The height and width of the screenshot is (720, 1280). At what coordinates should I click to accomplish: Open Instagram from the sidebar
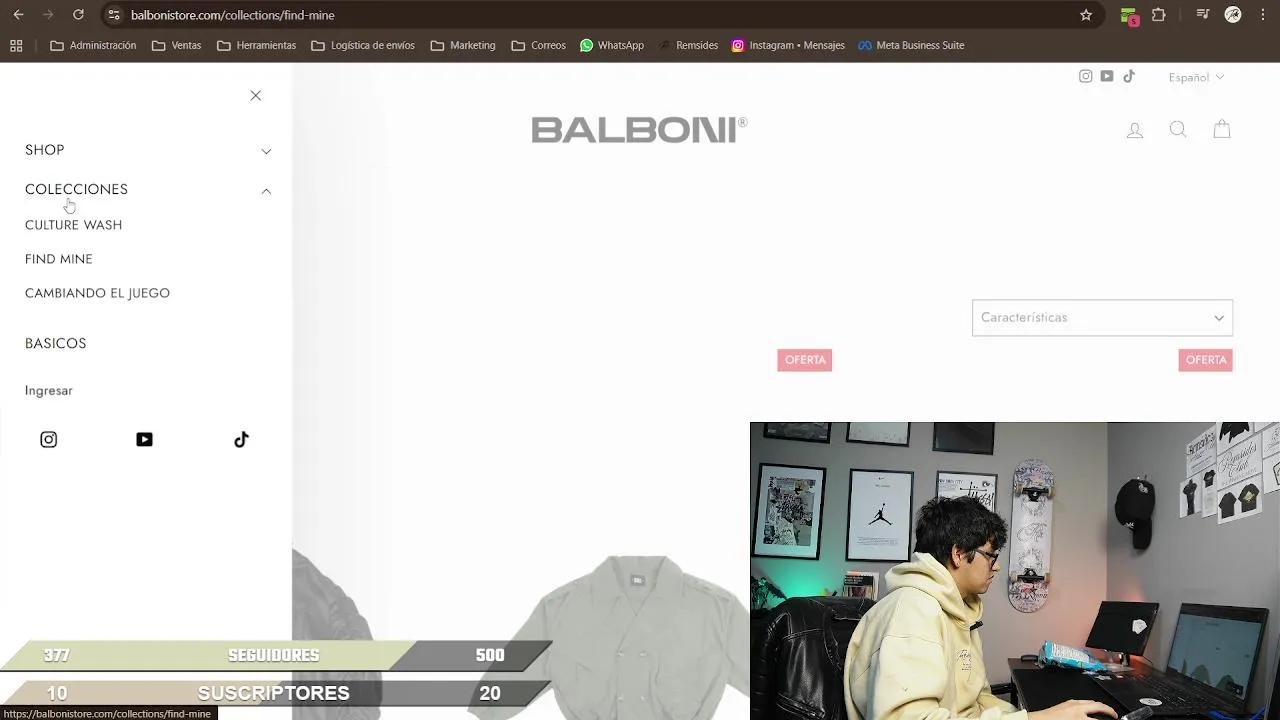pos(48,440)
